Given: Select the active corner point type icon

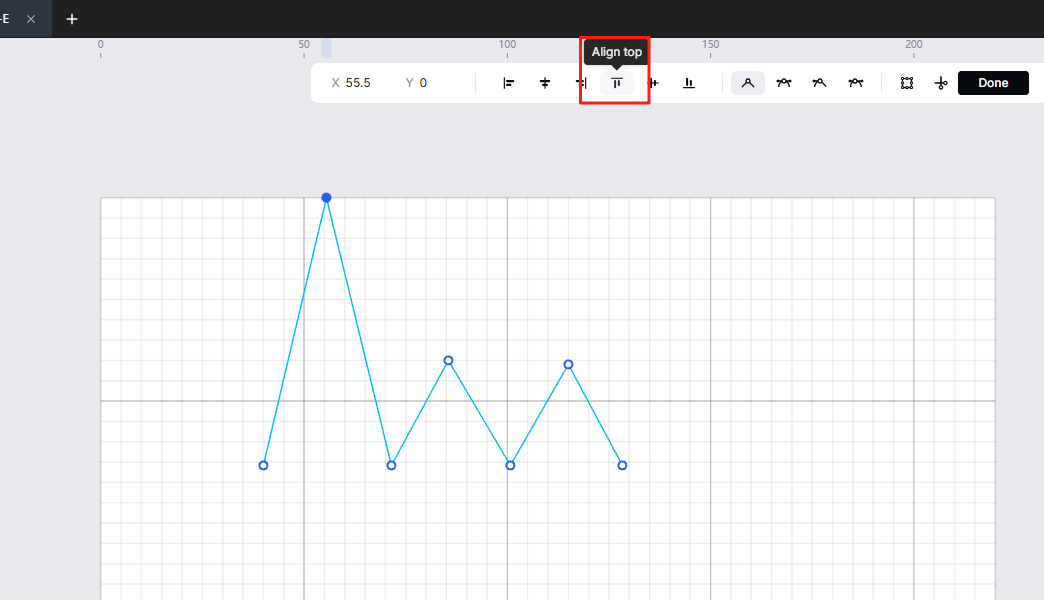Looking at the screenshot, I should coord(747,83).
